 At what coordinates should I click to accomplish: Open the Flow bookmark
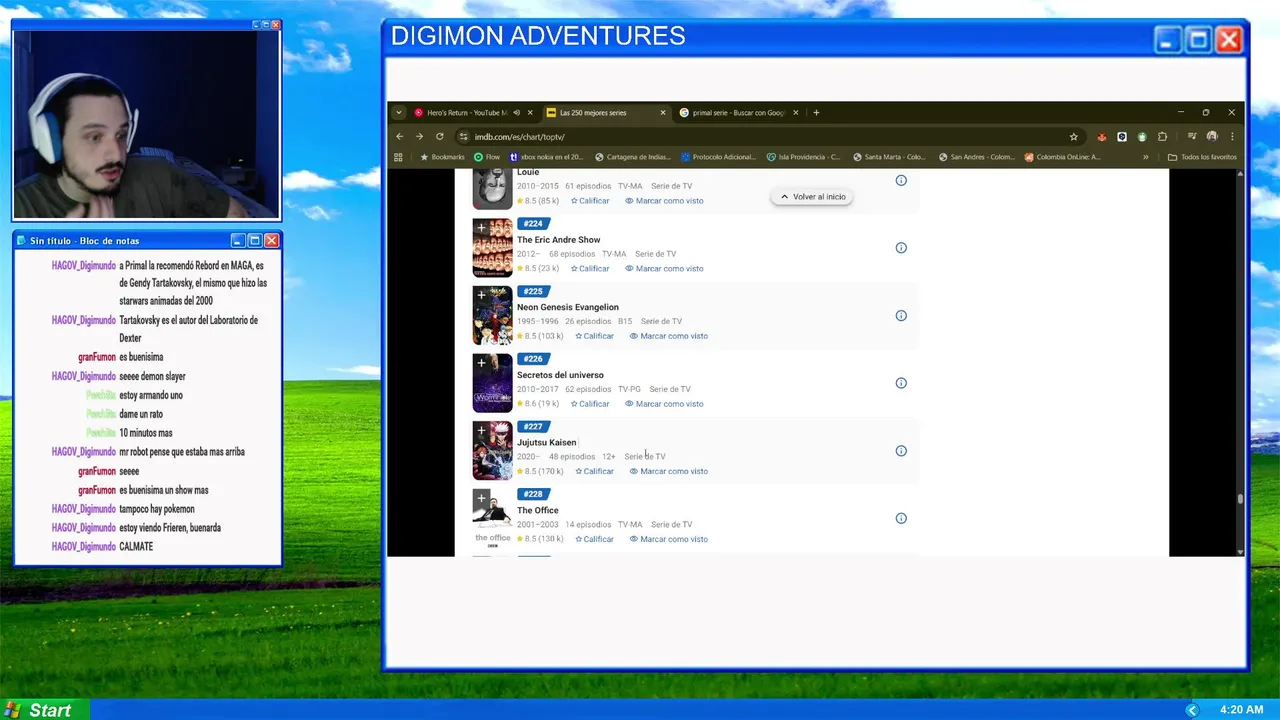click(x=487, y=157)
